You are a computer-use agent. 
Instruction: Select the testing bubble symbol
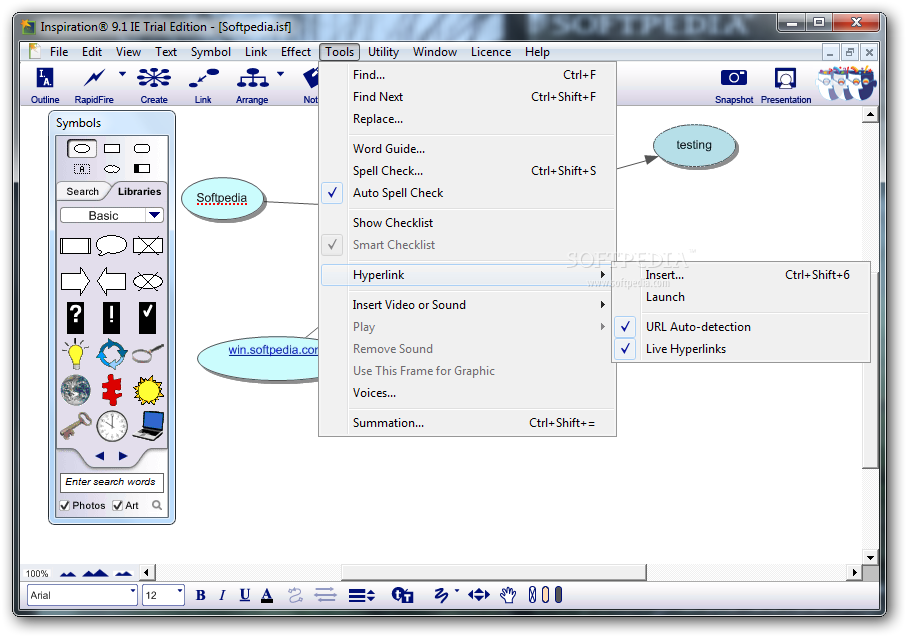pos(694,146)
